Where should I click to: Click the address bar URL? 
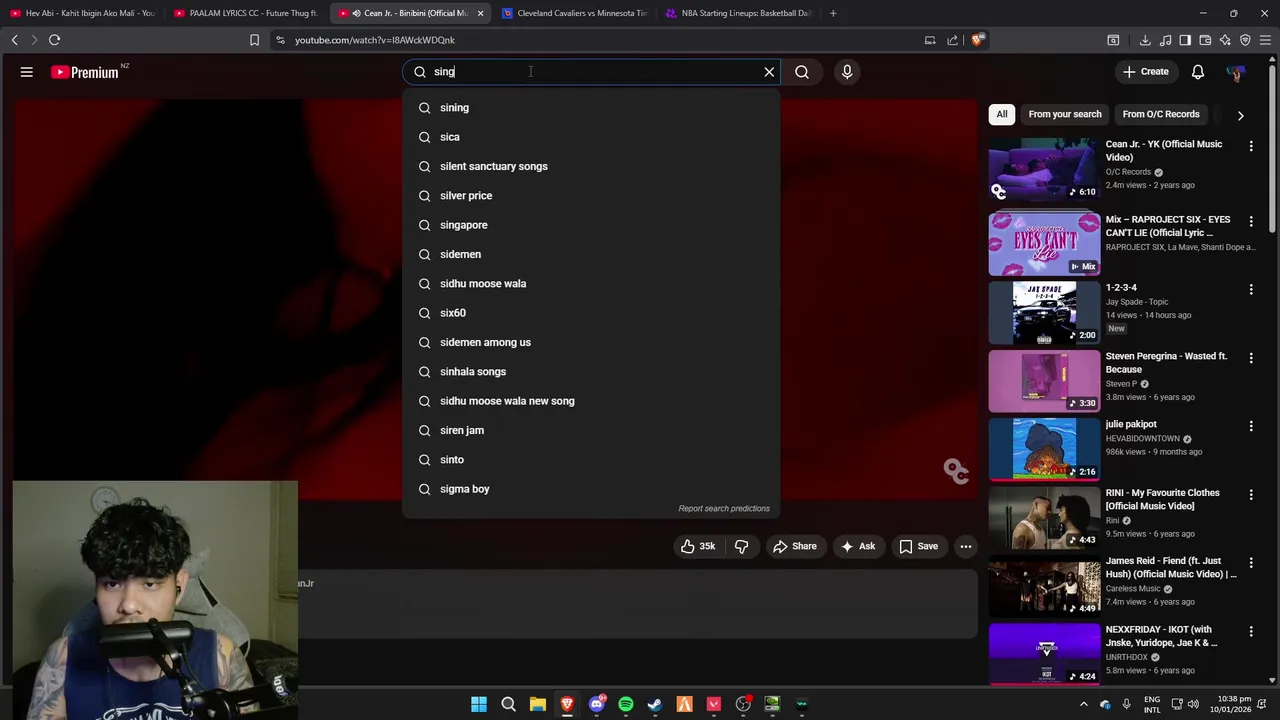tap(375, 40)
